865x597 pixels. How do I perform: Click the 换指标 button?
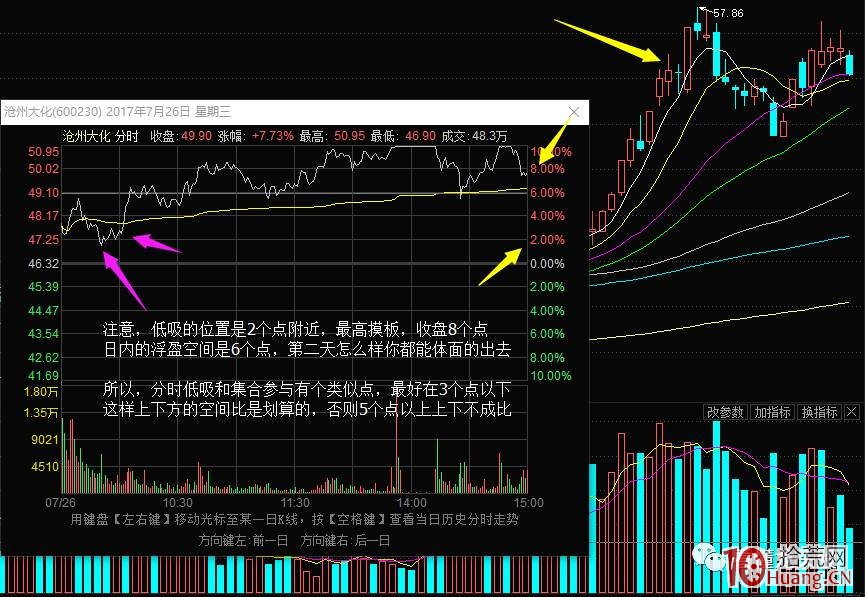820,411
